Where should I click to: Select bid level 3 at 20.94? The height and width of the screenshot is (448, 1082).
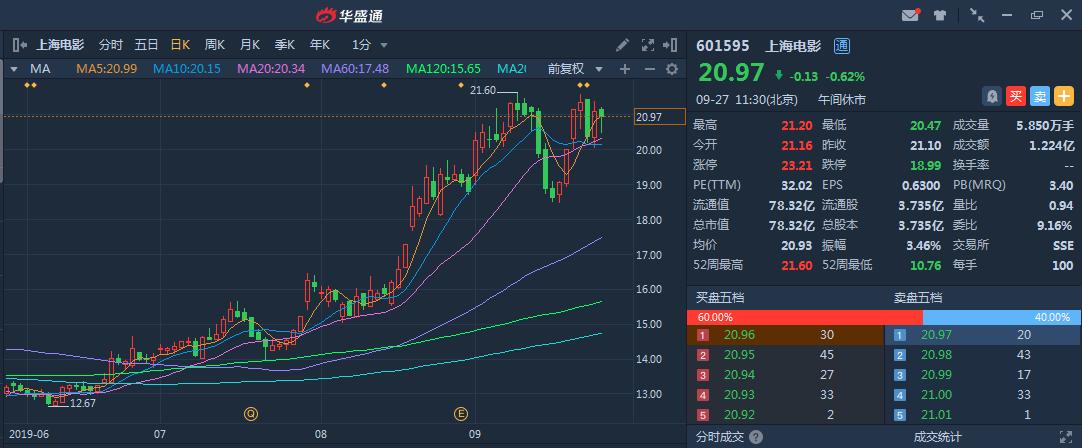pyautogui.click(x=785, y=376)
